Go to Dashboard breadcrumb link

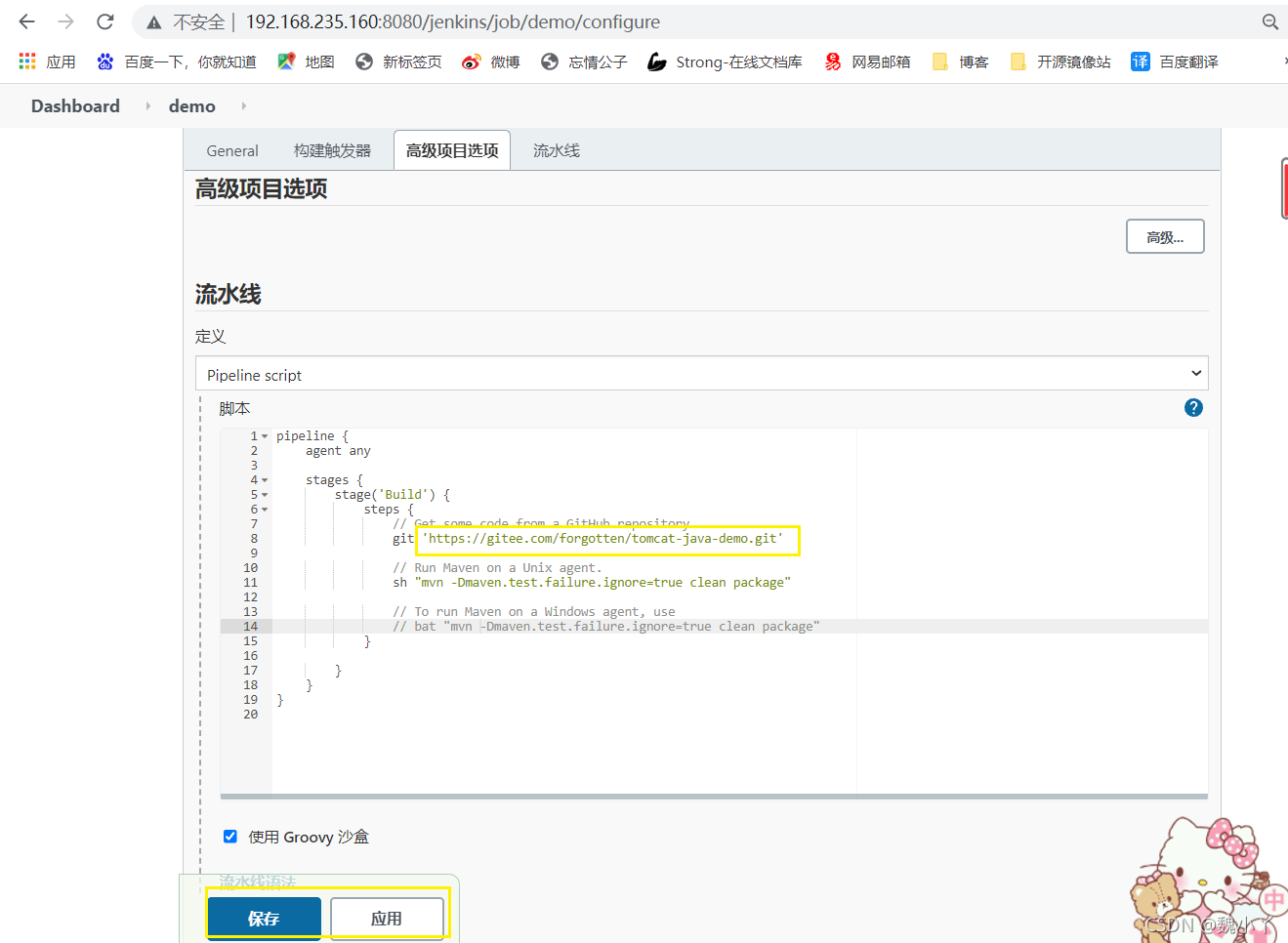pyautogui.click(x=75, y=105)
